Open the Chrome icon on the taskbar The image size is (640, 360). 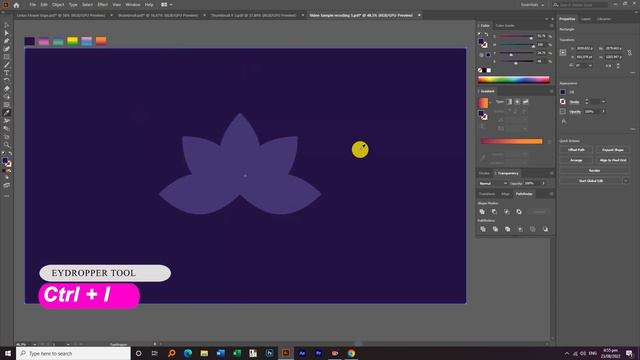point(351,353)
